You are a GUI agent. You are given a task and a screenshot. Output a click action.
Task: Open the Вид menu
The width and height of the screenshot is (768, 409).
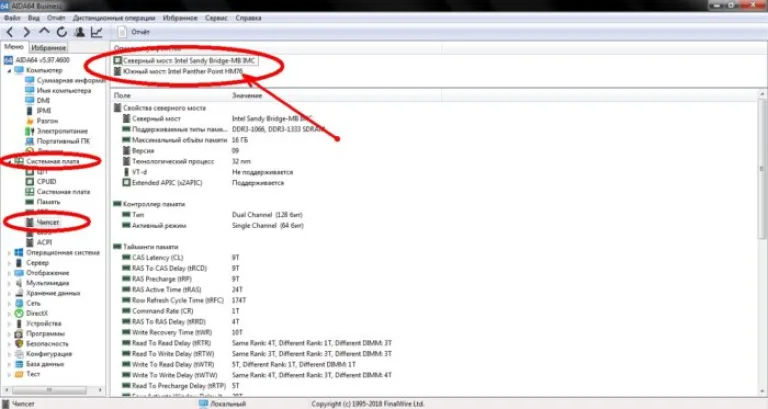(34, 18)
